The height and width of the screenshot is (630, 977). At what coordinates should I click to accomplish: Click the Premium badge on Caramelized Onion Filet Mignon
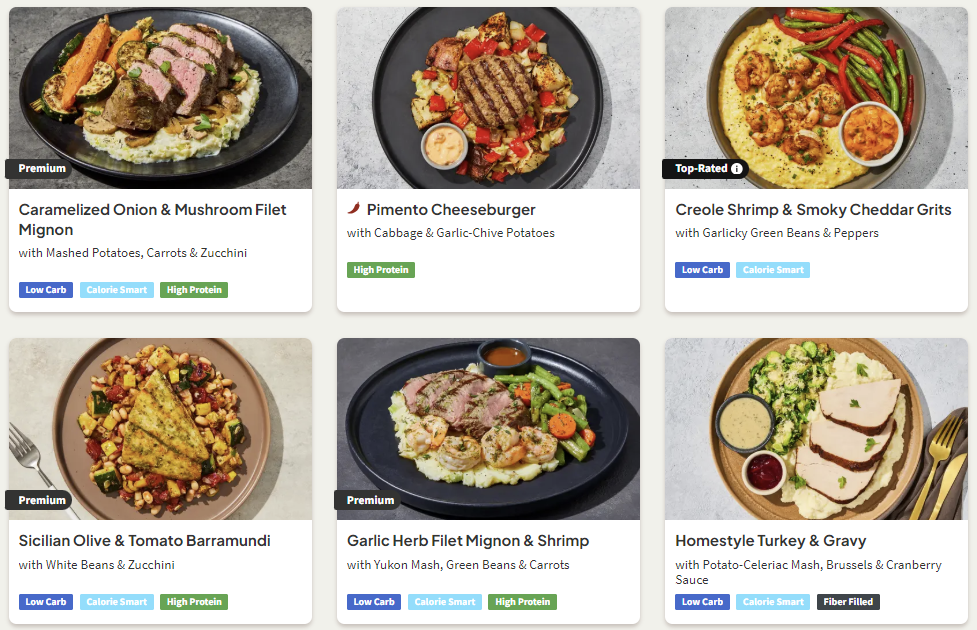click(41, 169)
